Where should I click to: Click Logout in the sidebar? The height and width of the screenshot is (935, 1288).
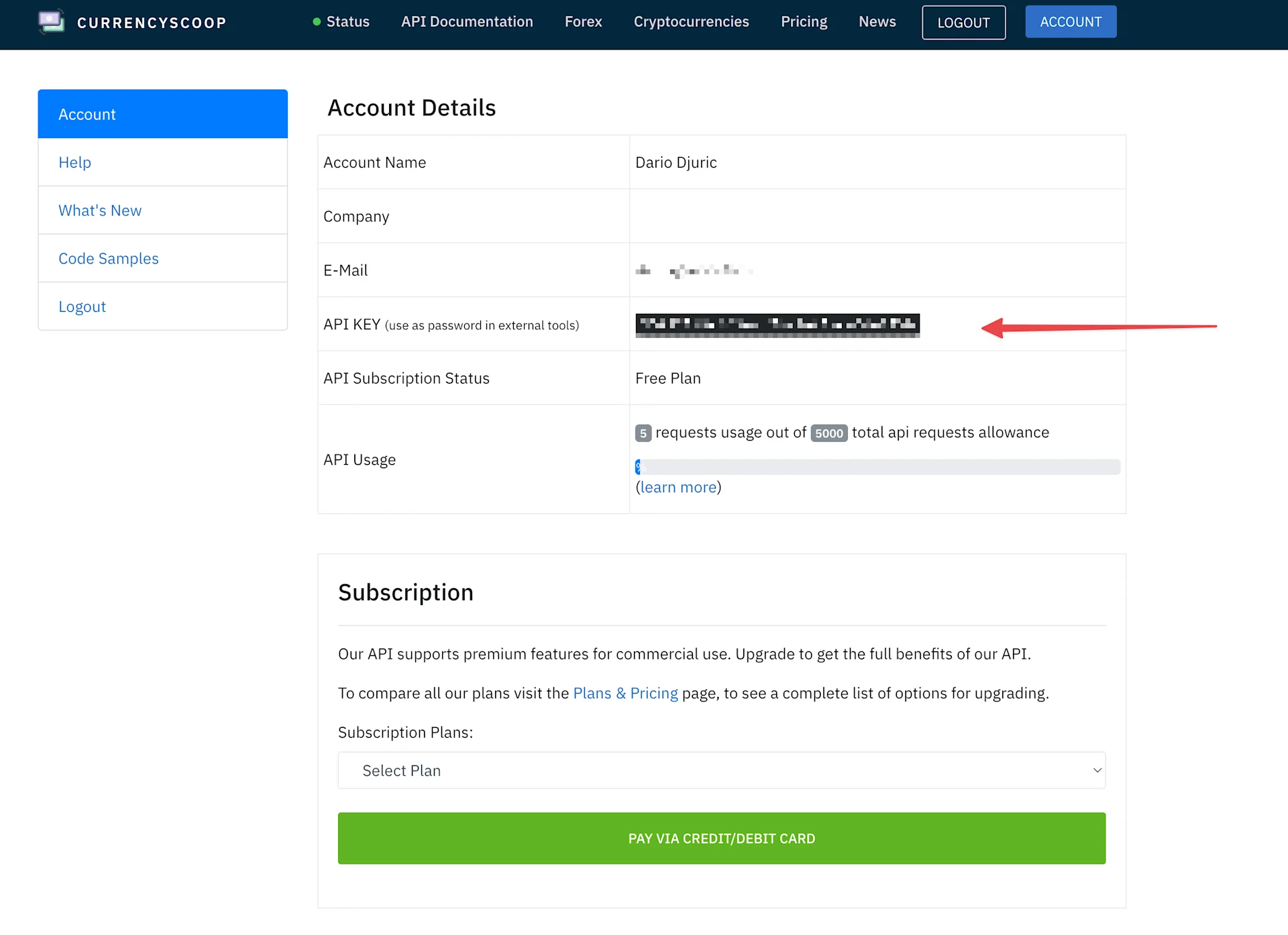click(83, 307)
